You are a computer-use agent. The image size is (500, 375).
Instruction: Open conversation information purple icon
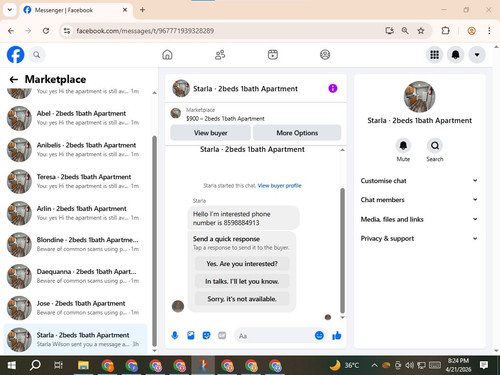[x=333, y=88]
